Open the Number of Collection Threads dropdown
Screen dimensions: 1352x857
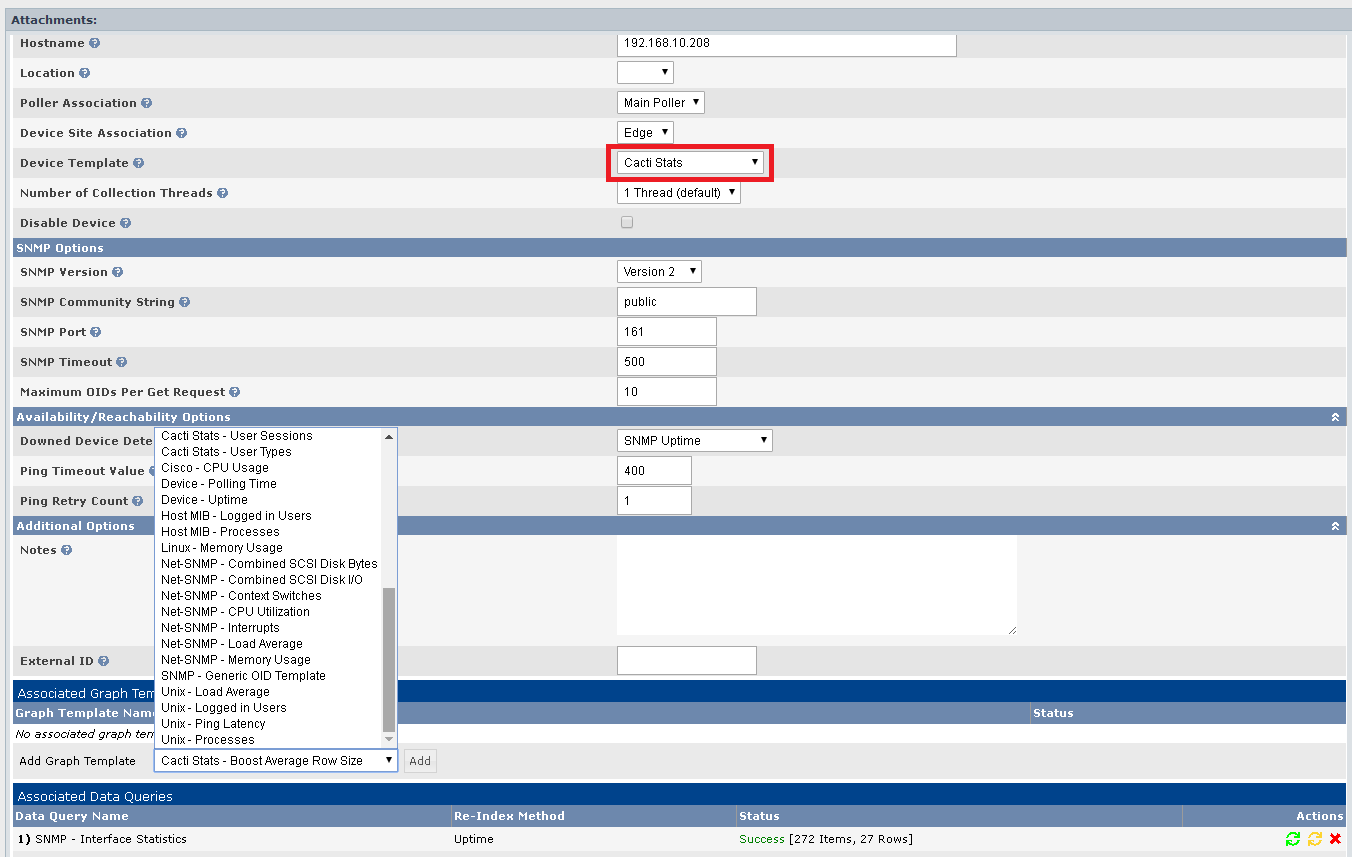coord(679,192)
